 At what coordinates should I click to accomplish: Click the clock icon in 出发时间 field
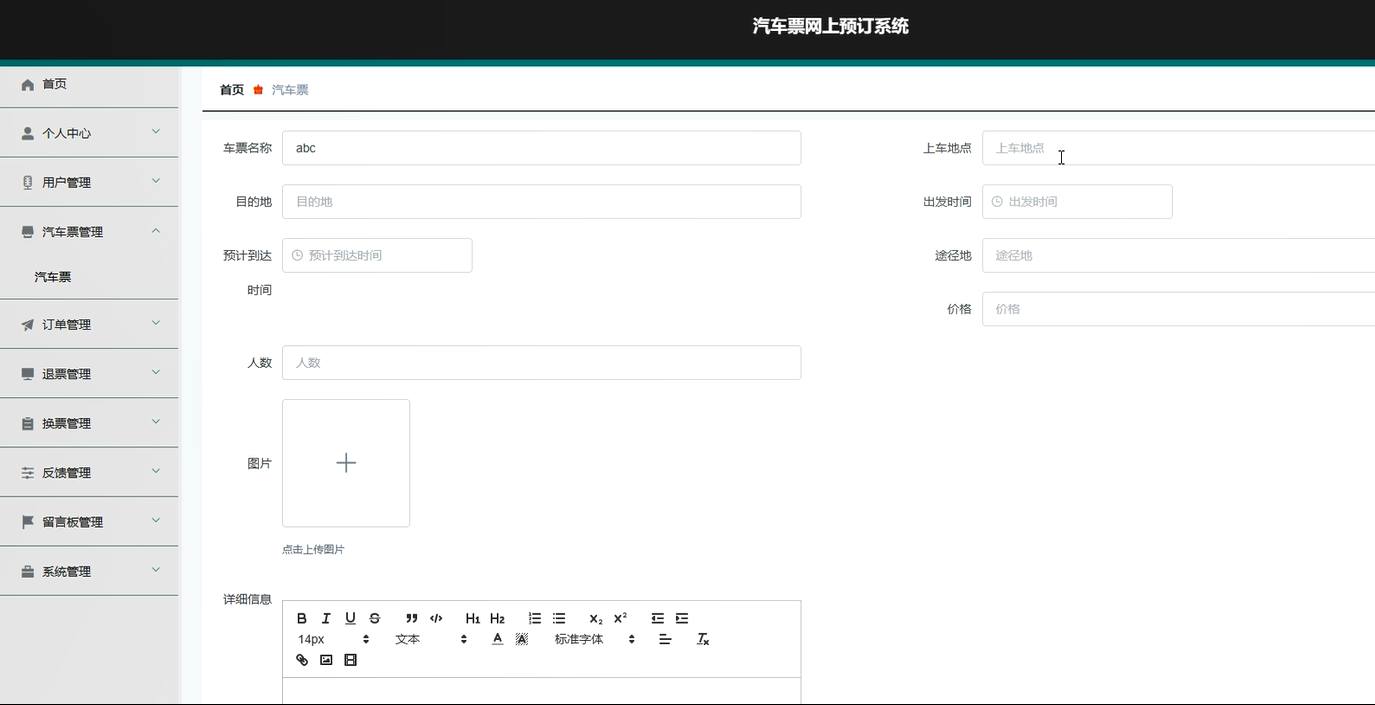tap(997, 201)
